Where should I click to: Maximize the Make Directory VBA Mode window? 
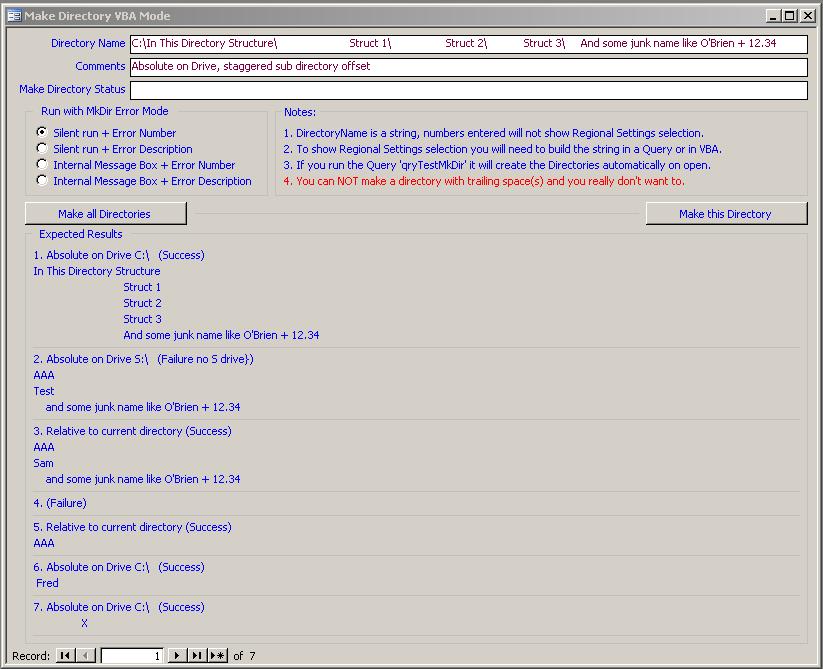(789, 16)
